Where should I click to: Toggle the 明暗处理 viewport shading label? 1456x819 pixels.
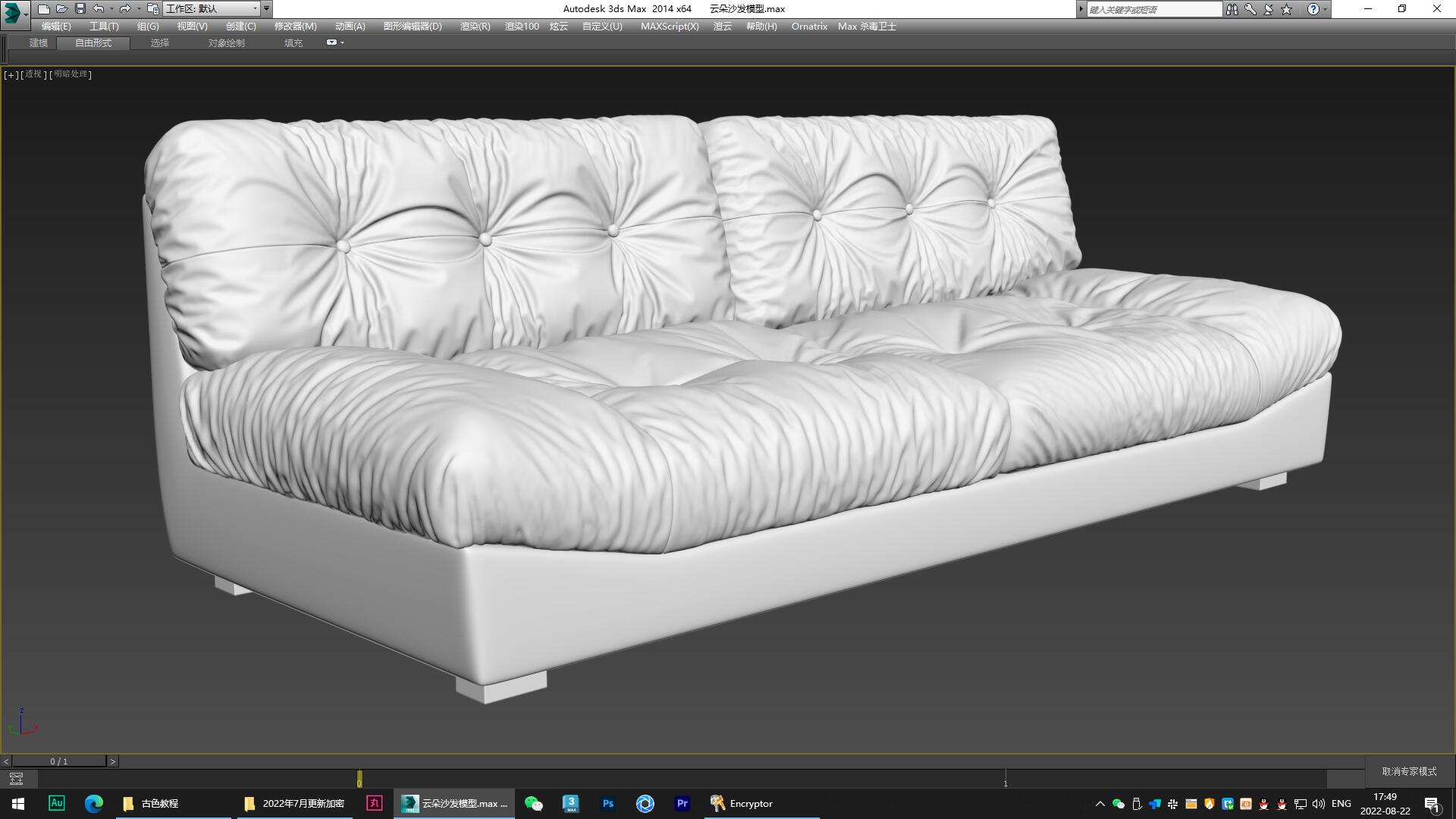pos(70,74)
